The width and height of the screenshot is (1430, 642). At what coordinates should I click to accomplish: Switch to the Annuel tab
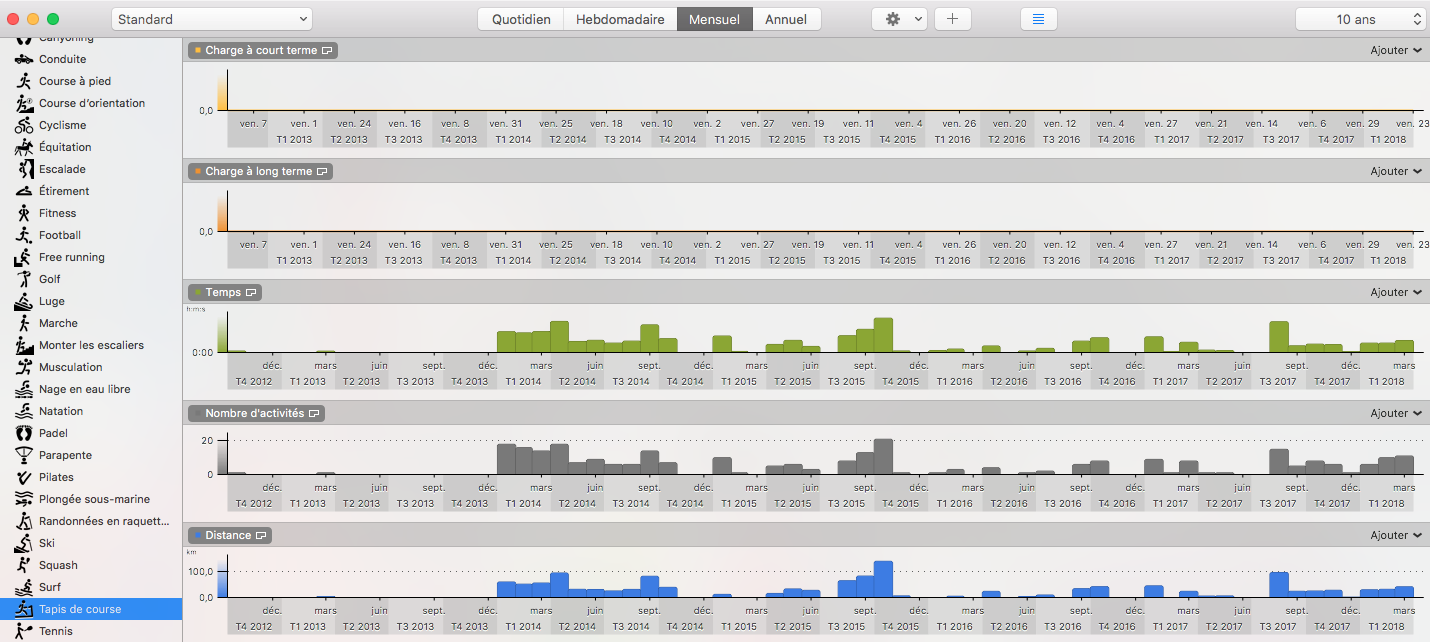point(786,19)
